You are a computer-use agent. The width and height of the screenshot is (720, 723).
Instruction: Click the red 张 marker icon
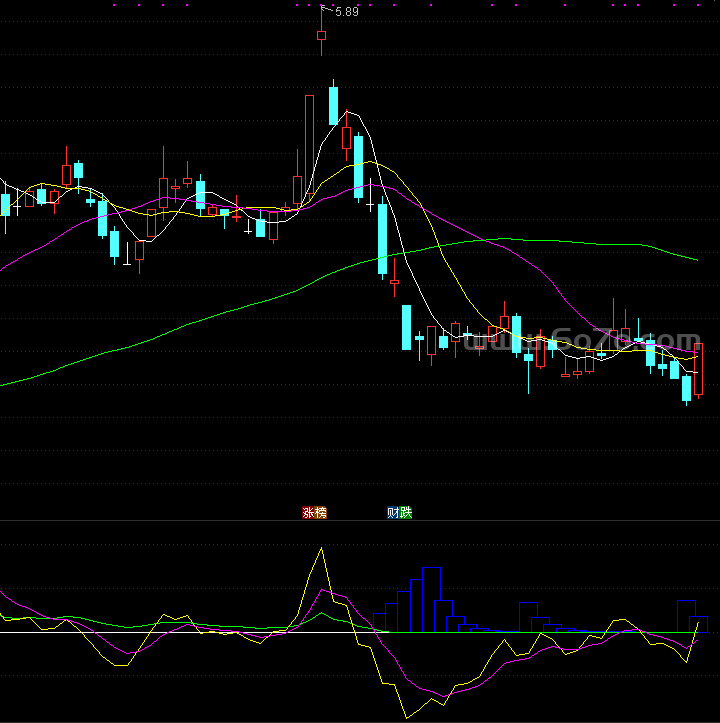[308, 513]
